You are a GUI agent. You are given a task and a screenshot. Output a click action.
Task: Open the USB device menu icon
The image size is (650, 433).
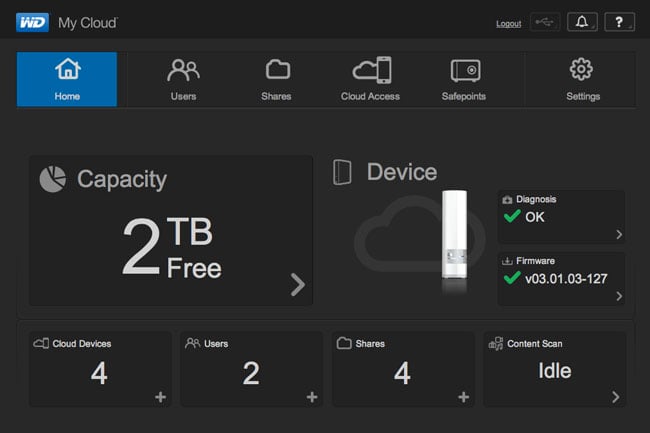click(545, 22)
